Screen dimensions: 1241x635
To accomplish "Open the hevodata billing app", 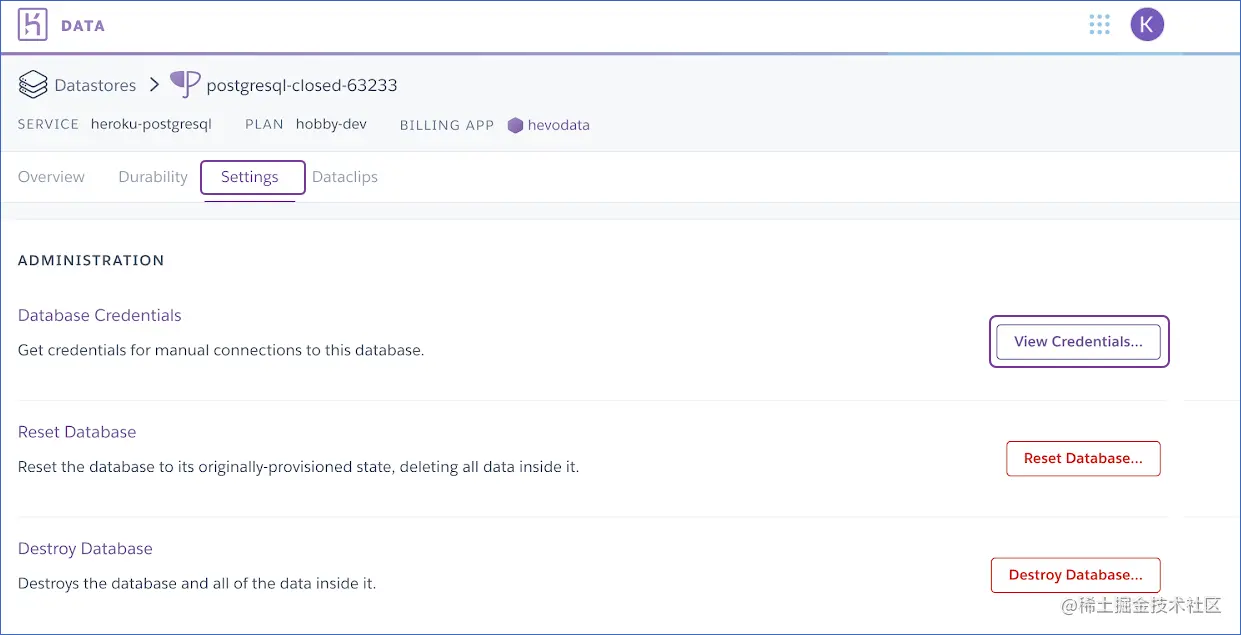I will click(x=559, y=125).
